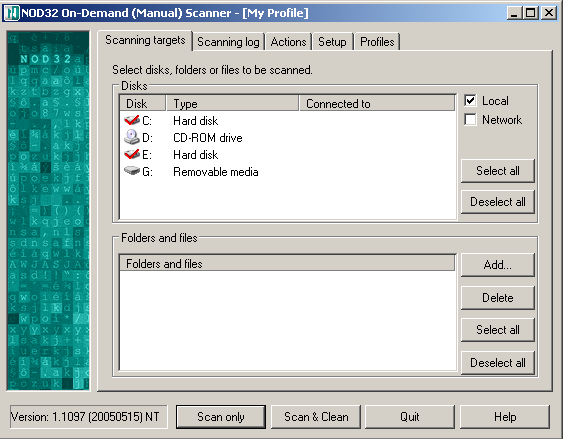Minimize the NOD32 scanner window
Image resolution: width=563 pixels, height=439 pixels.
514,13
